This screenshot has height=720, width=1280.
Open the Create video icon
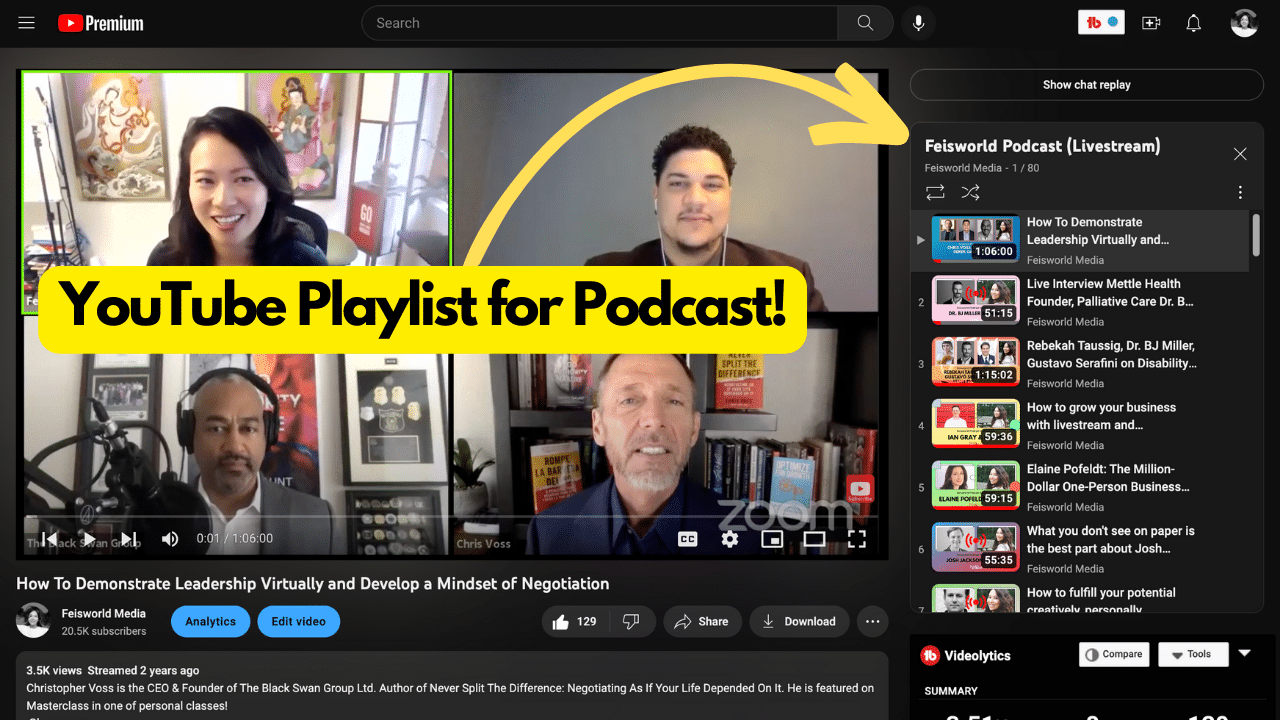pyautogui.click(x=1151, y=23)
